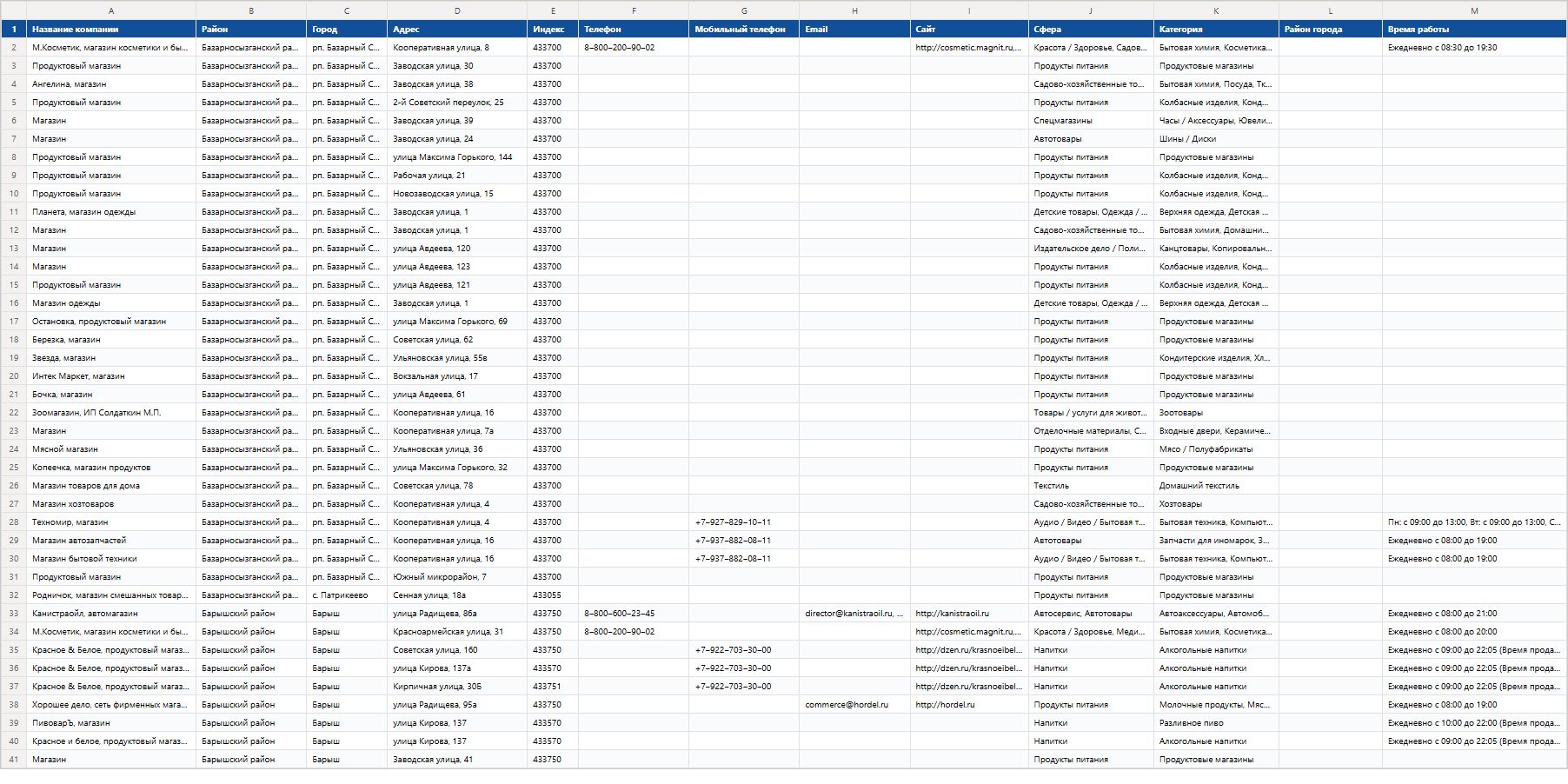Image resolution: width=1568 pixels, height=784 pixels.
Task: Click the mobile number +7-927-829-10-11
Action: click(744, 522)
